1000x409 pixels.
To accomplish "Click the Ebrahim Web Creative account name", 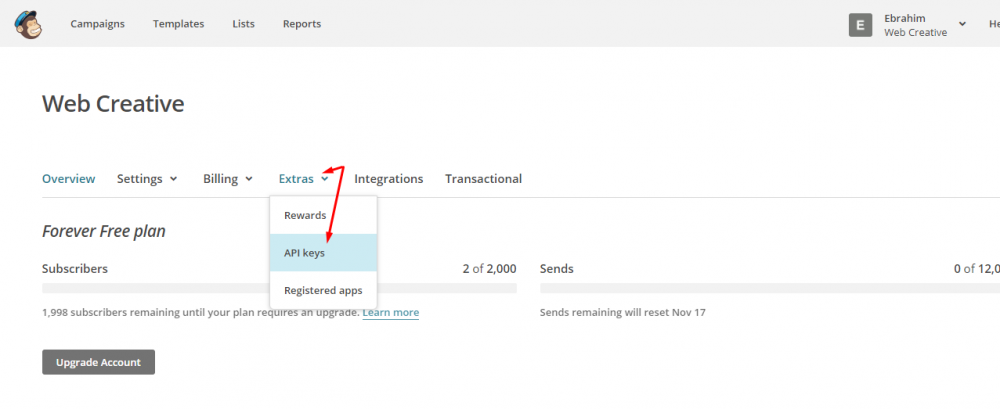I will pyautogui.click(x=915, y=25).
